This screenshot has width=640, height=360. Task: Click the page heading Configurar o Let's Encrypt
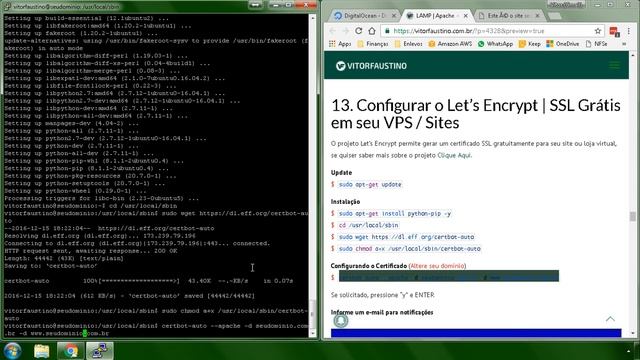(x=476, y=114)
